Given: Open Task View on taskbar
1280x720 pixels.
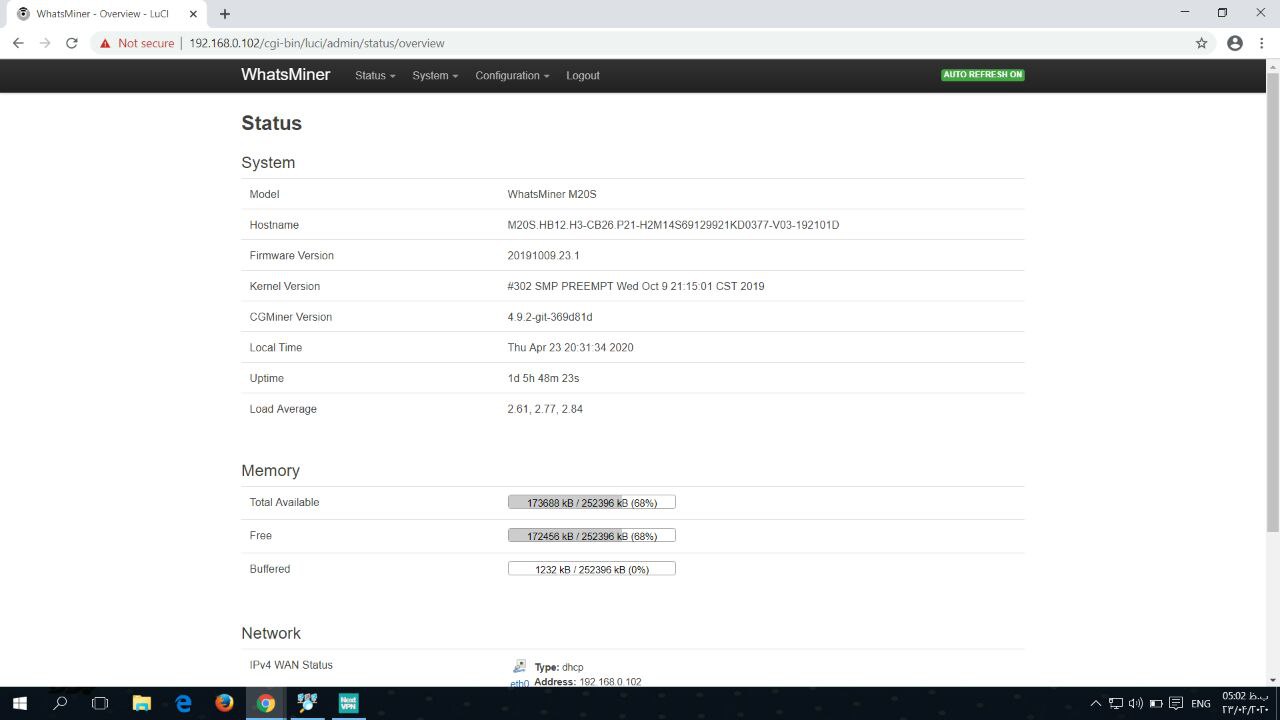Looking at the screenshot, I should coord(100,703).
